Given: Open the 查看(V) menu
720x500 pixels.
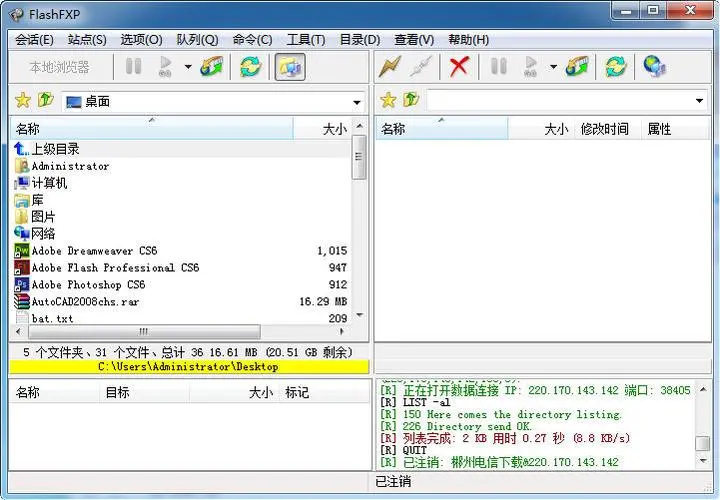Looking at the screenshot, I should point(414,40).
